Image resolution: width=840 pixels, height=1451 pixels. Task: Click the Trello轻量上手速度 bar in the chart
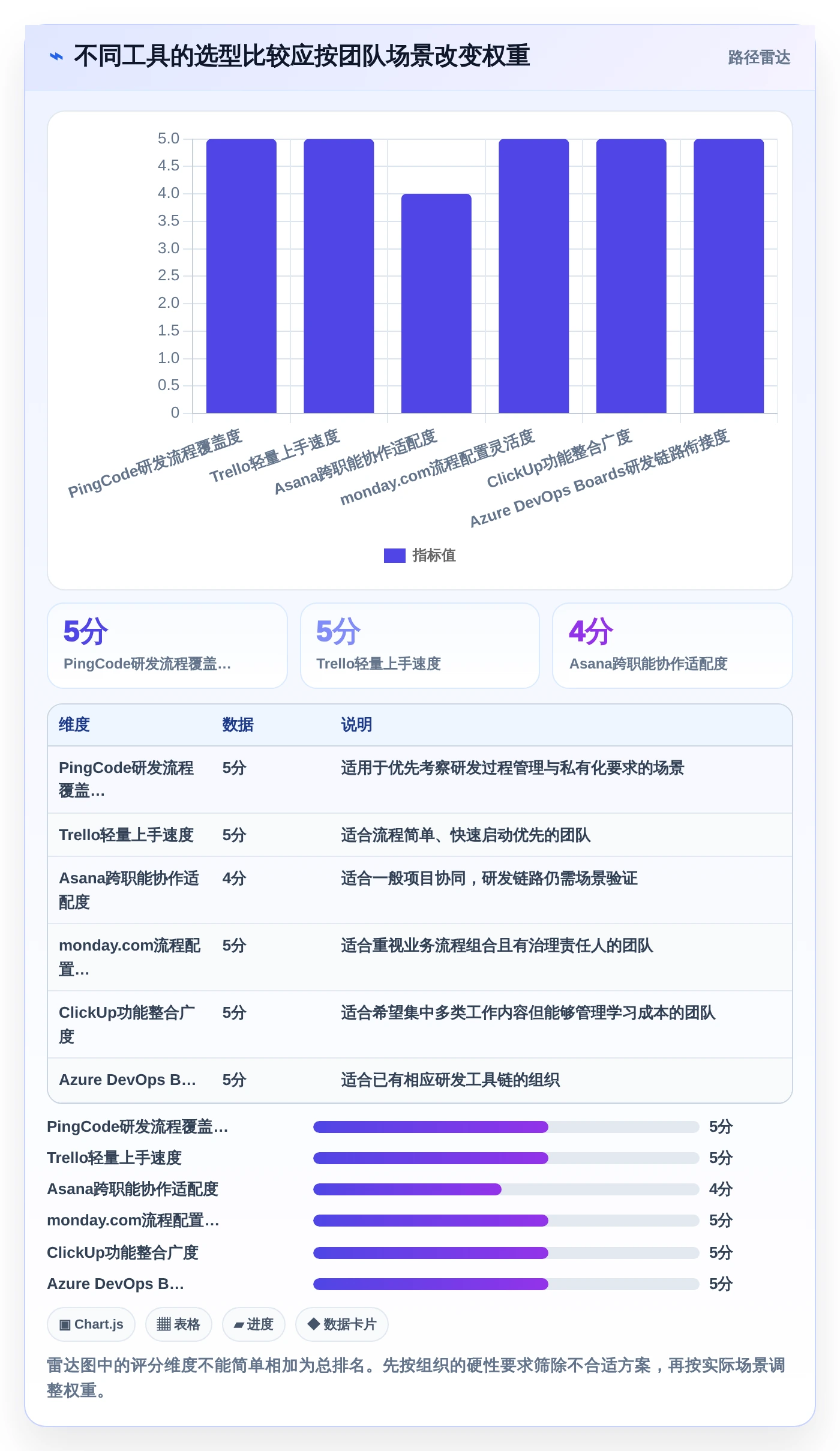coord(338,276)
